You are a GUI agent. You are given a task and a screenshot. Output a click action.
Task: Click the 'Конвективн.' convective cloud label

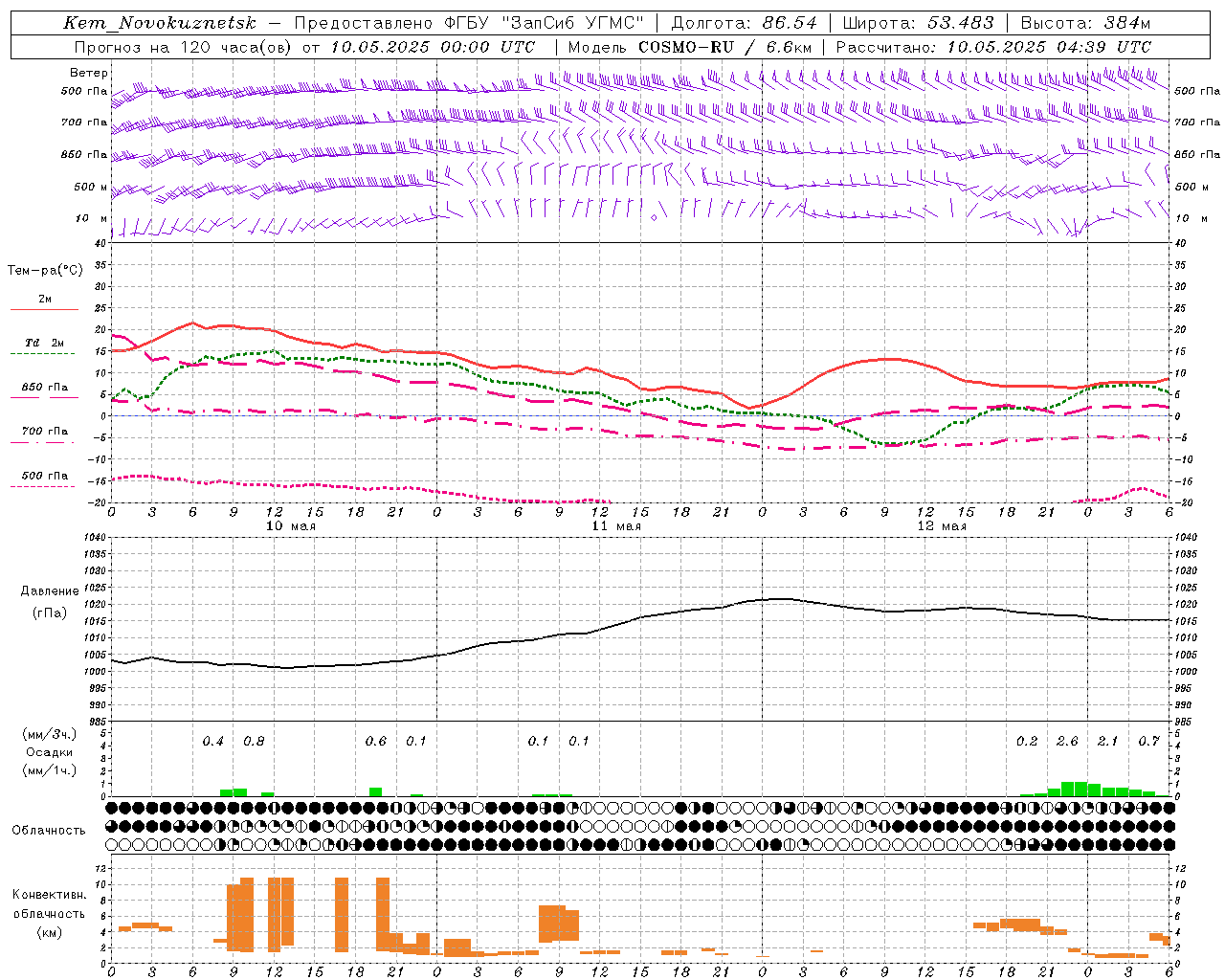coord(49,895)
